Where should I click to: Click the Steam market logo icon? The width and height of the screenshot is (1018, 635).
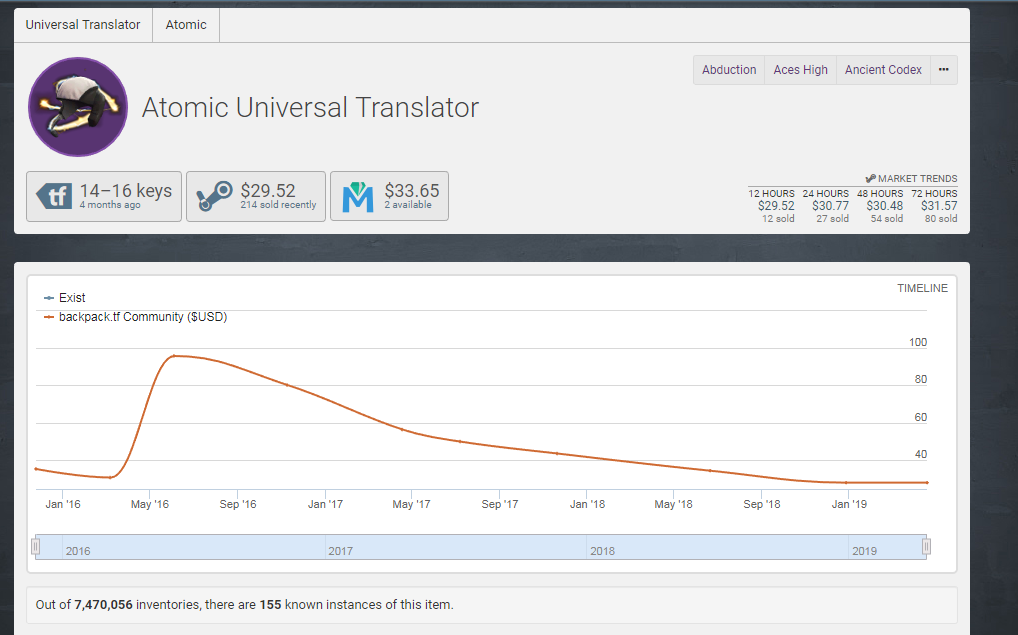coord(214,196)
